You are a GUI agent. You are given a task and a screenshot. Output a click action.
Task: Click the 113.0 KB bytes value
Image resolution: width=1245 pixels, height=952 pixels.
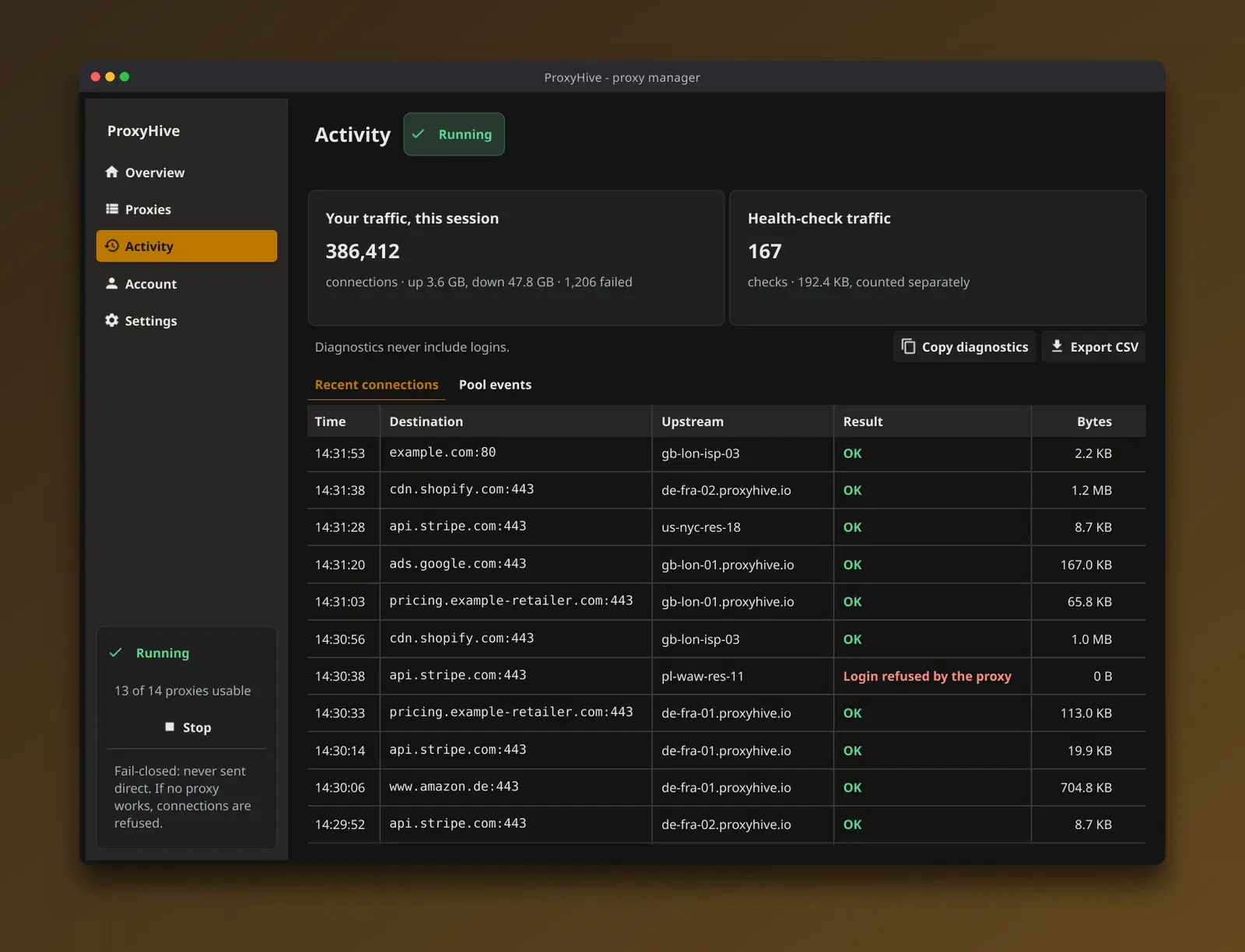(x=1086, y=712)
